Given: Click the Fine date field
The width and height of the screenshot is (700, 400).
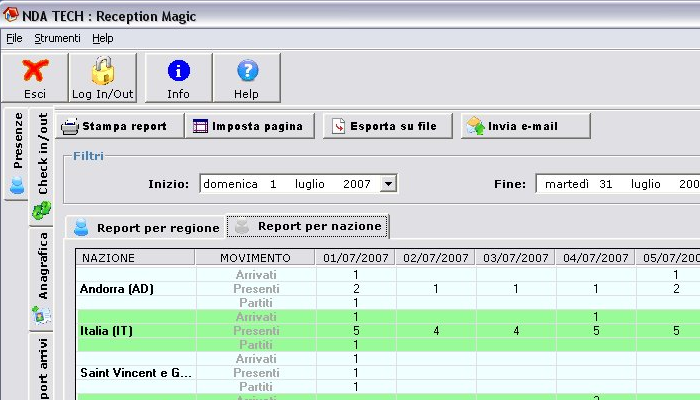Looking at the screenshot, I should 617,184.
